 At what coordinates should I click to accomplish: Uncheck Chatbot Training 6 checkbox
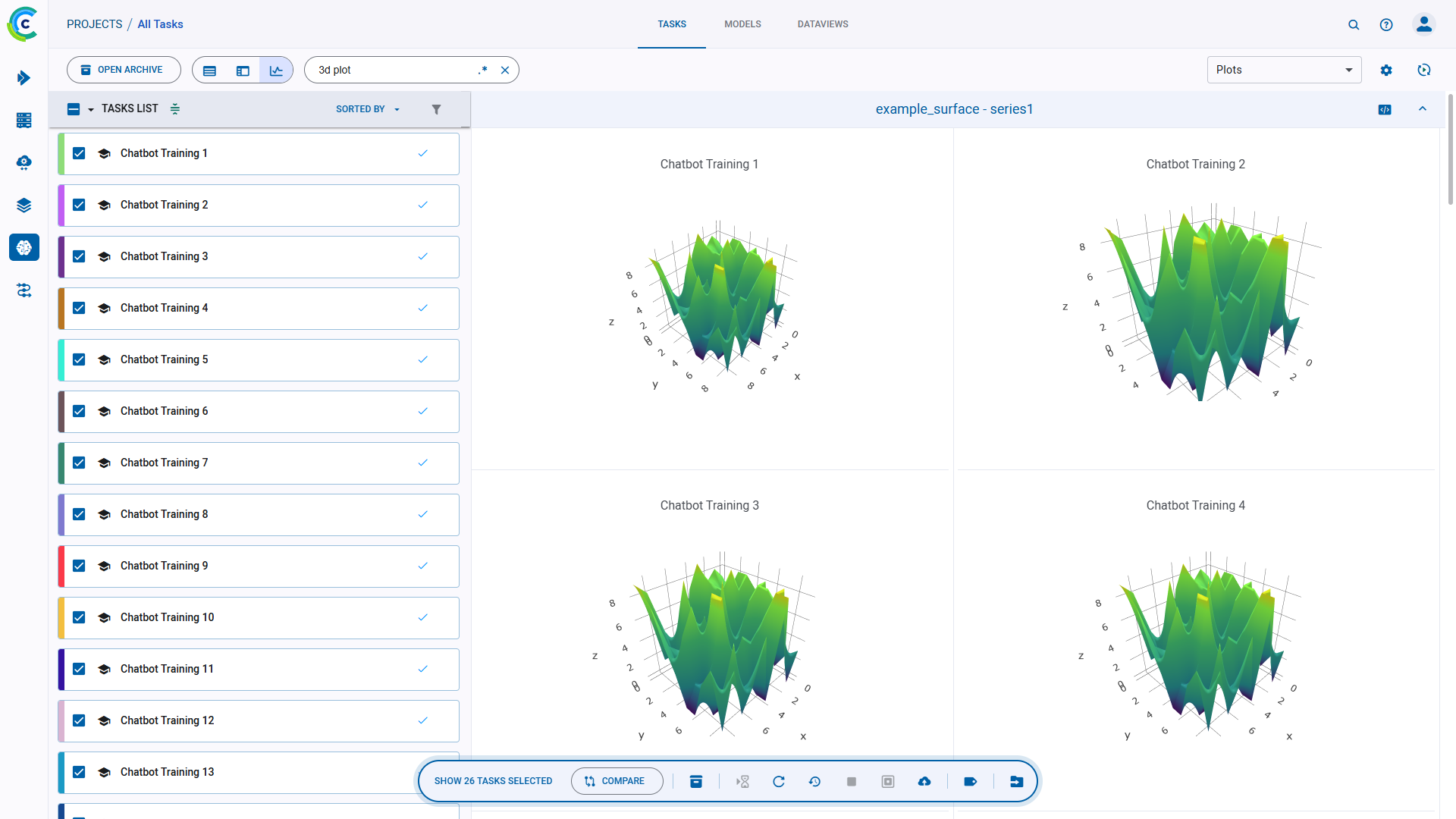79,411
